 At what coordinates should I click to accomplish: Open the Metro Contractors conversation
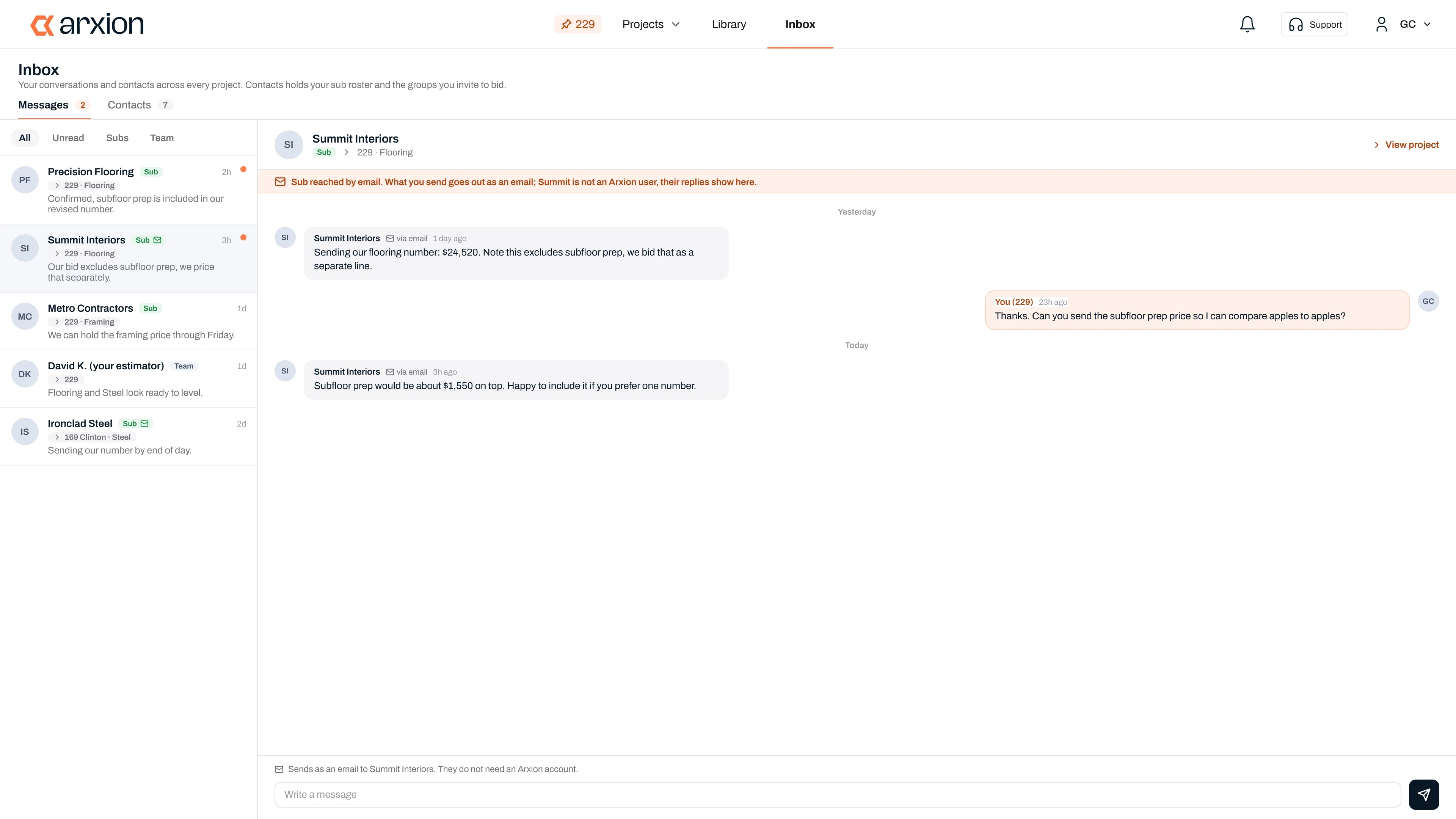[128, 322]
